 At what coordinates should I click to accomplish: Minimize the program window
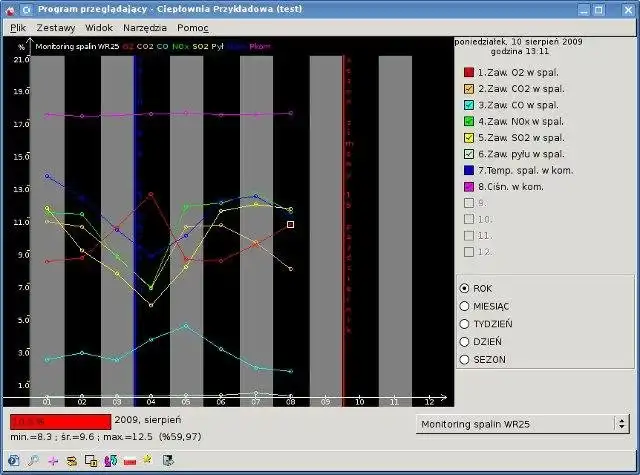coord(584,10)
